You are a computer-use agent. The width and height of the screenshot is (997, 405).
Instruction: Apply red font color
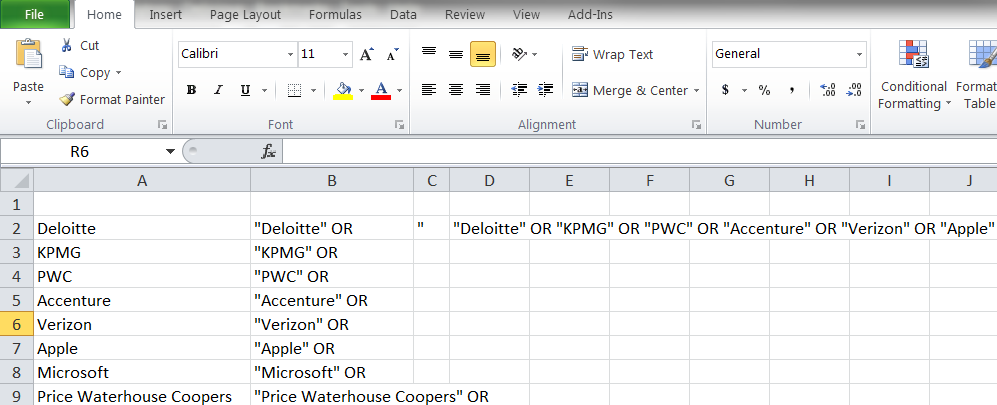pyautogui.click(x=381, y=90)
